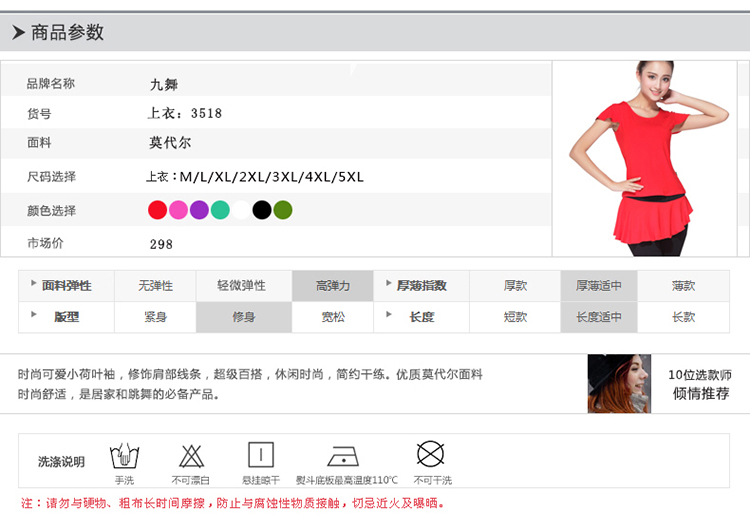Select the 长度适中 length cell
The image size is (750, 531).
click(x=599, y=317)
